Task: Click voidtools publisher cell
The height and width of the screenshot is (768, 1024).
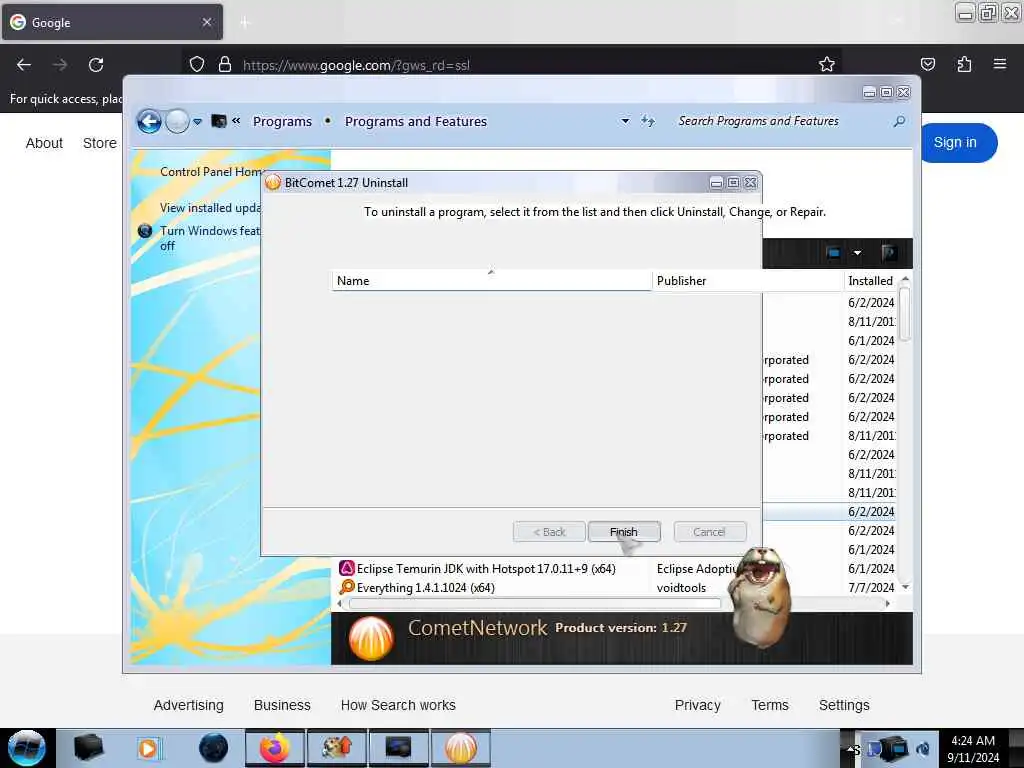Action: pyautogui.click(x=681, y=588)
